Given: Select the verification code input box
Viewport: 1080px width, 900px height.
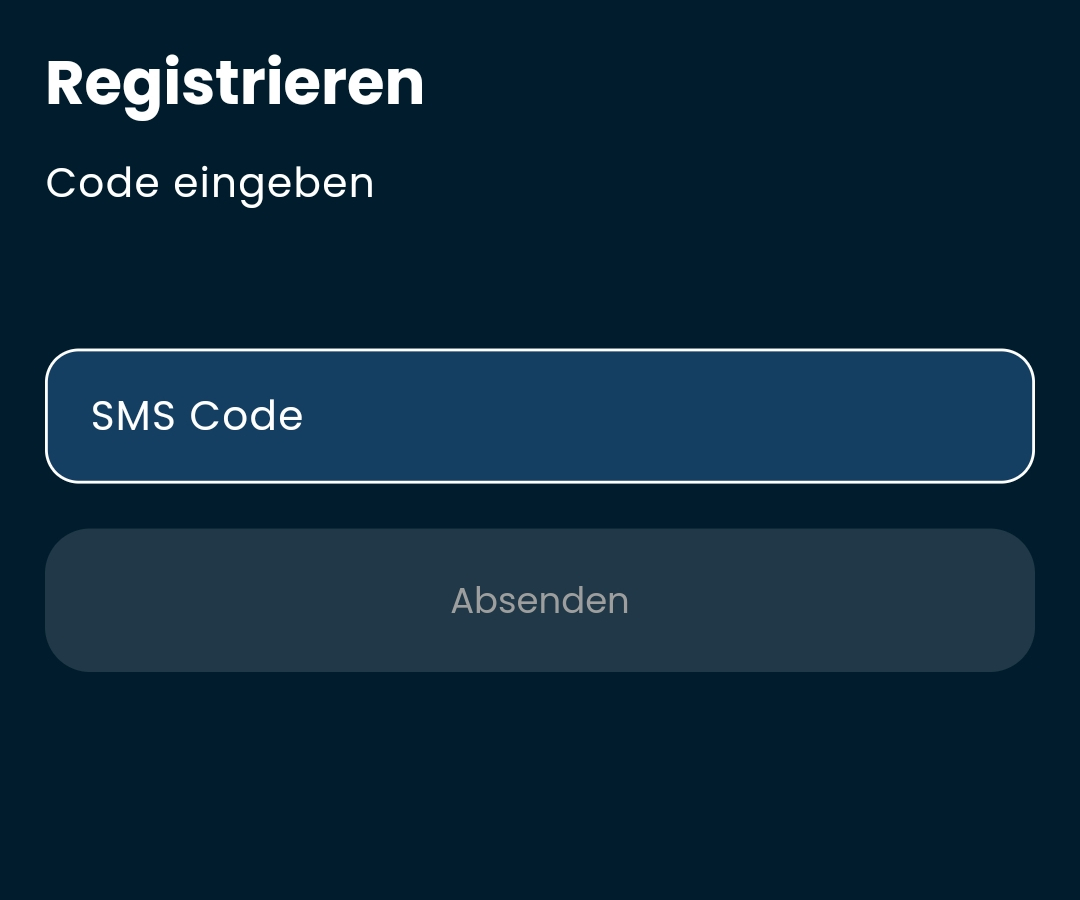Looking at the screenshot, I should click(540, 416).
